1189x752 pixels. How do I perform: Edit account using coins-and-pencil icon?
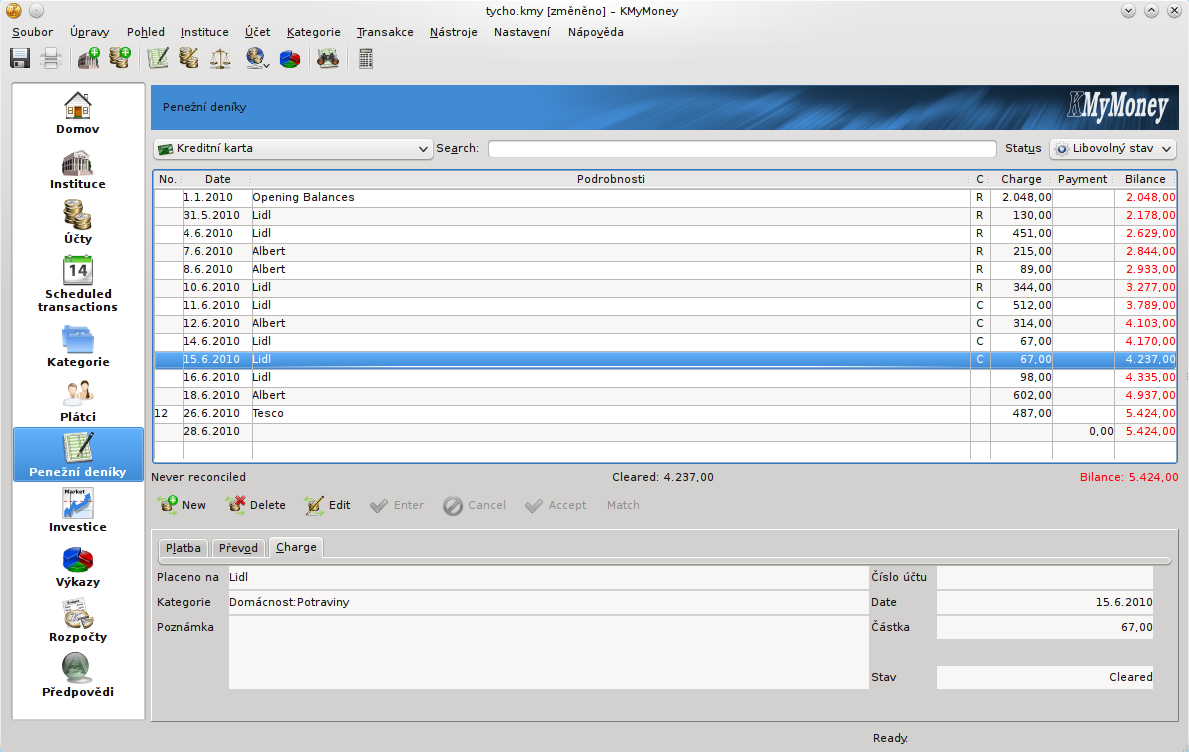pos(189,58)
